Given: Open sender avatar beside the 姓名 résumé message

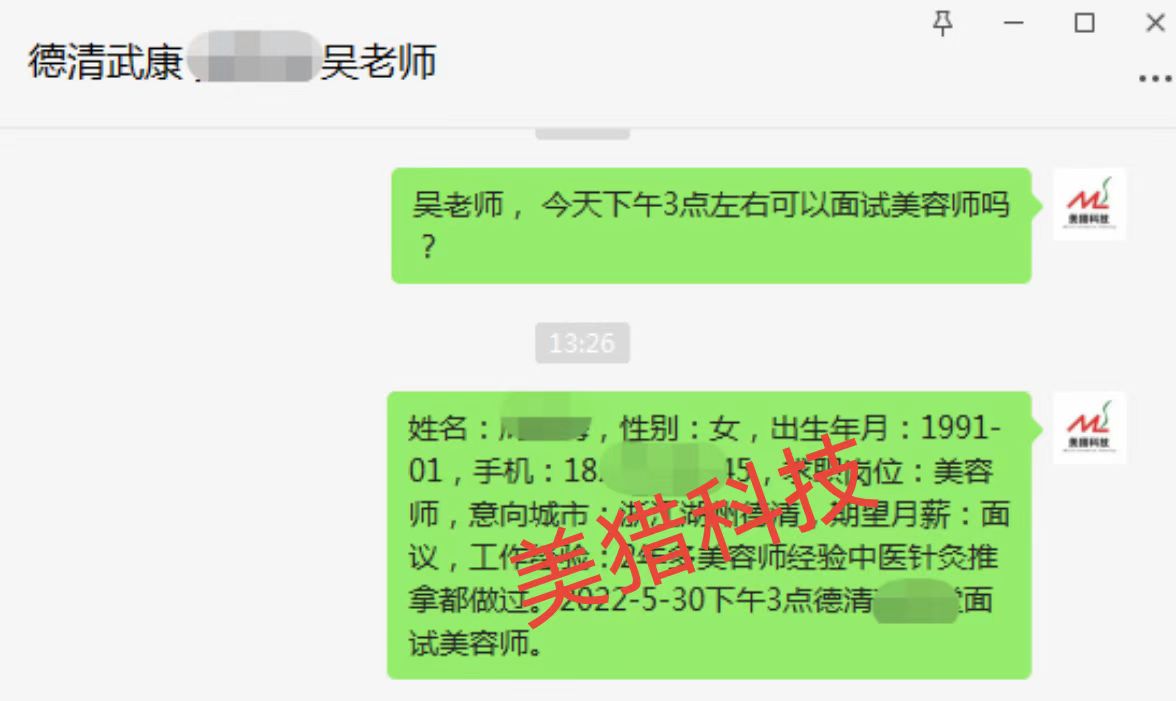Looking at the screenshot, I should (x=1089, y=427).
